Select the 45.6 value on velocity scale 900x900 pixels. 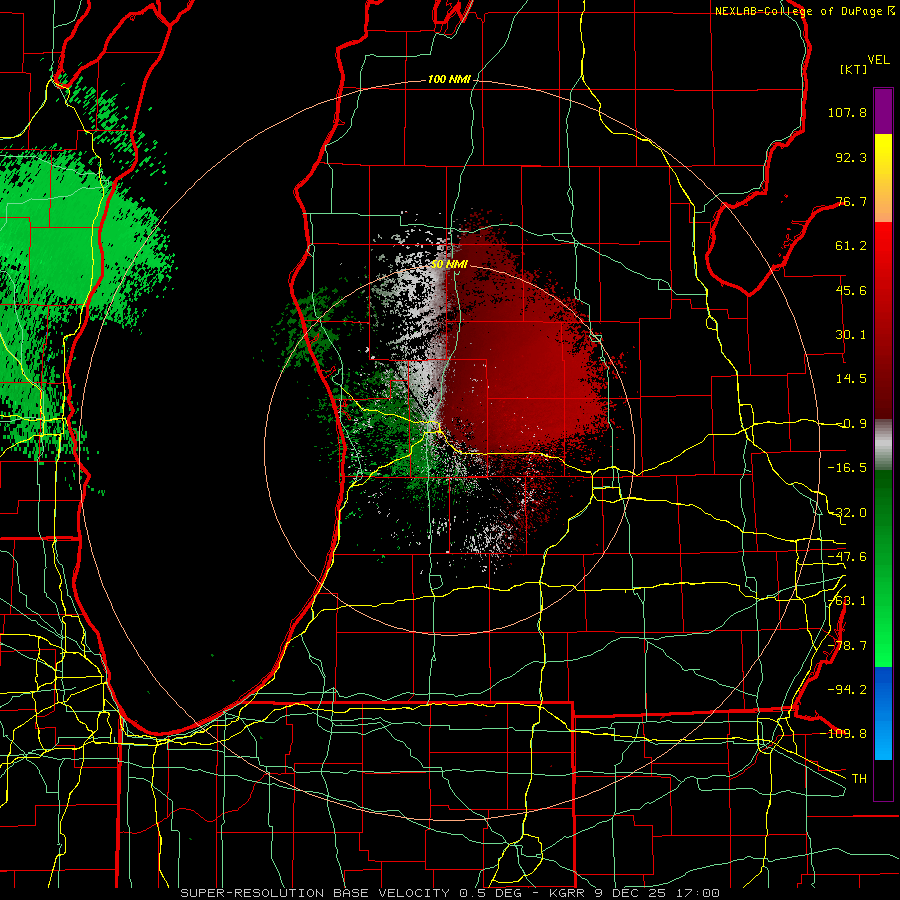point(851,290)
